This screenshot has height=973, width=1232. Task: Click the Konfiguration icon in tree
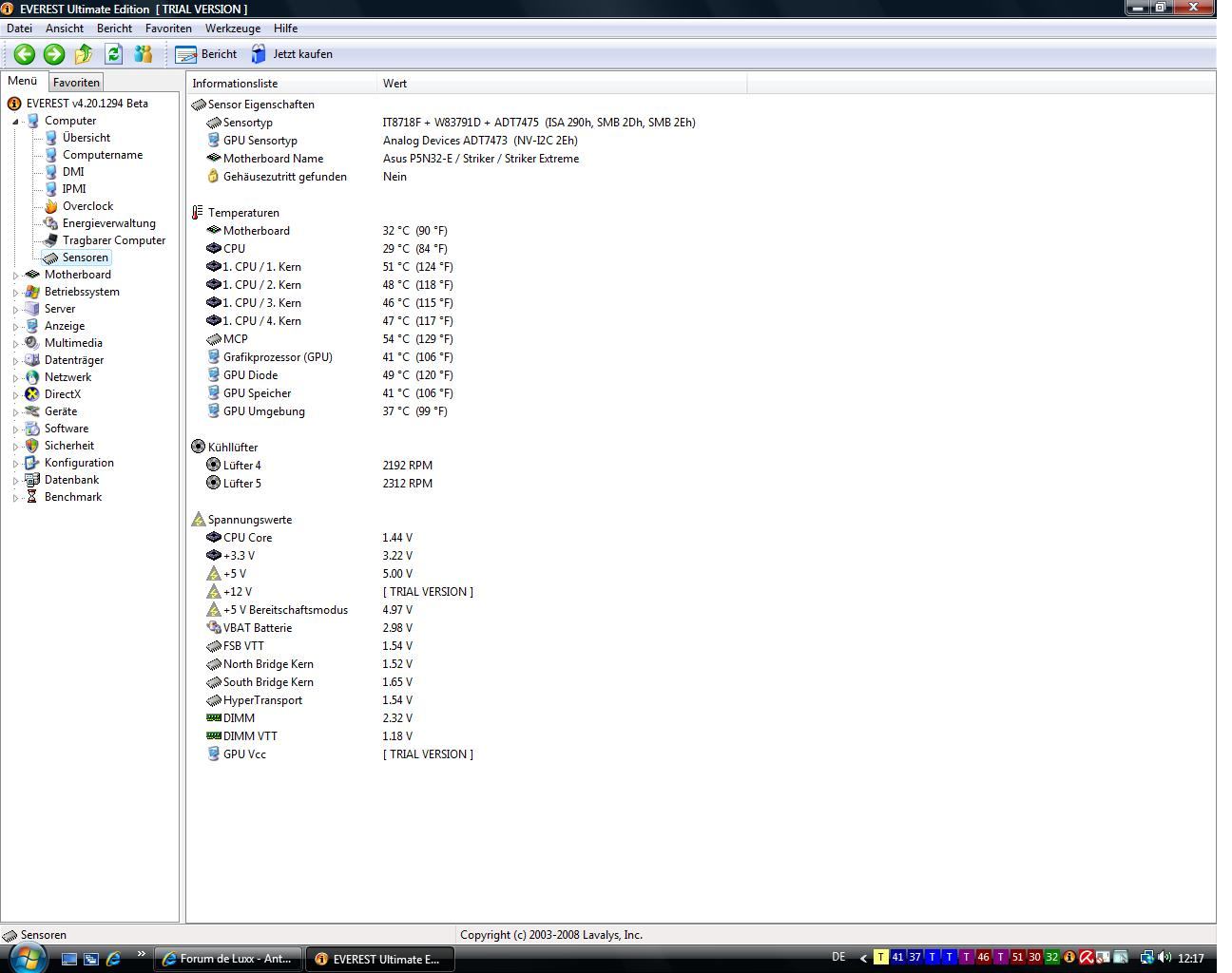(x=32, y=463)
